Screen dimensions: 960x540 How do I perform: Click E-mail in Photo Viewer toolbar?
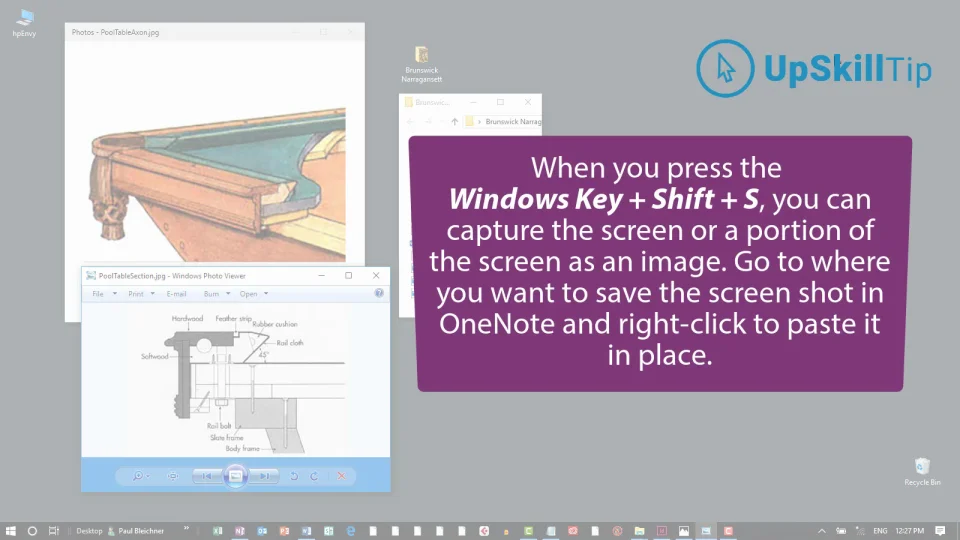(x=176, y=294)
